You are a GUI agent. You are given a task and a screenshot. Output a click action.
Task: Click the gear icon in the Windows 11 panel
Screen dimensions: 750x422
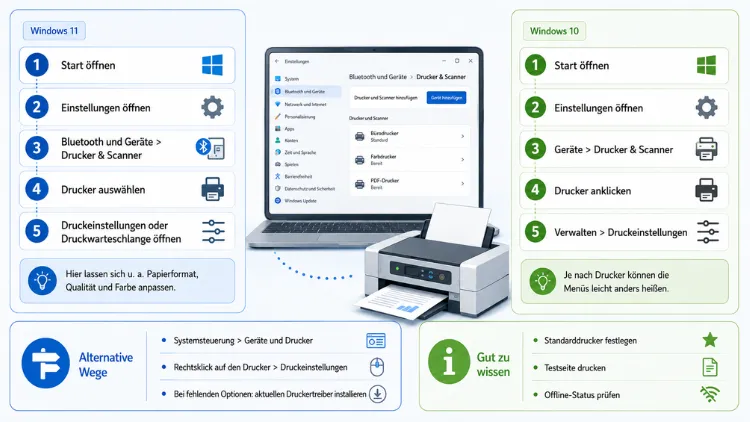(212, 107)
